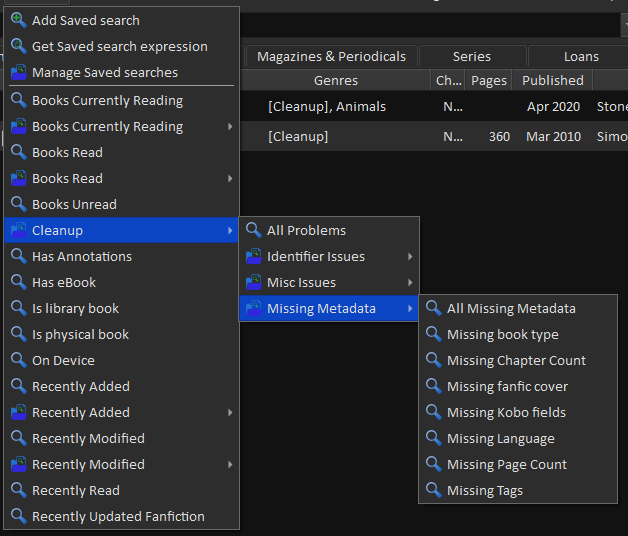The width and height of the screenshot is (628, 536).
Task: Click the magnifier icon beside All Problems
Action: pyautogui.click(x=253, y=230)
